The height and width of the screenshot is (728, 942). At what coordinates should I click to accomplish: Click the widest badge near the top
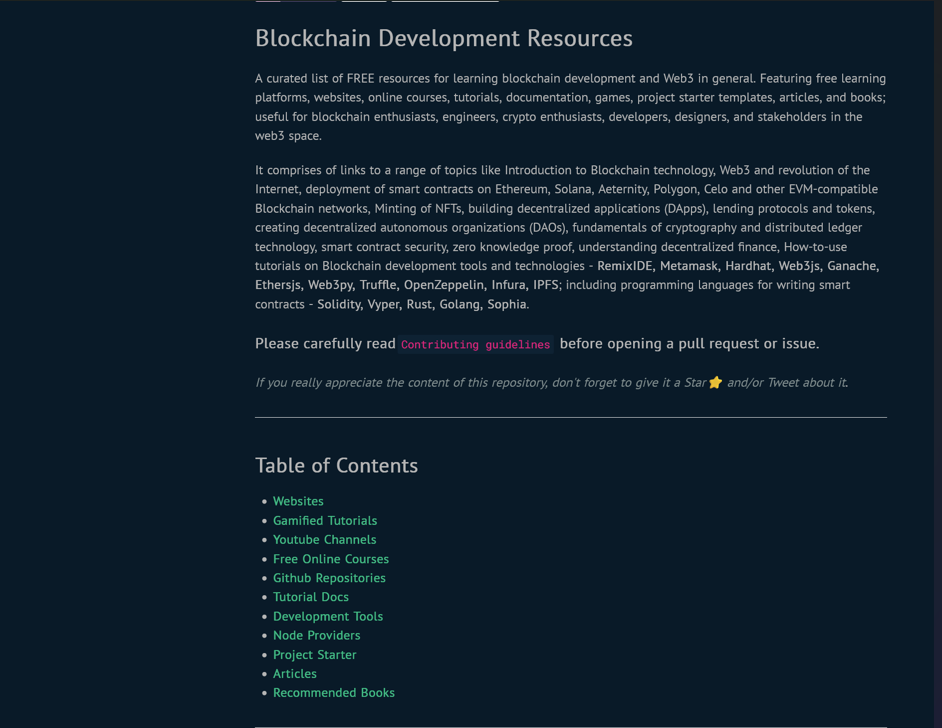(443, 3)
